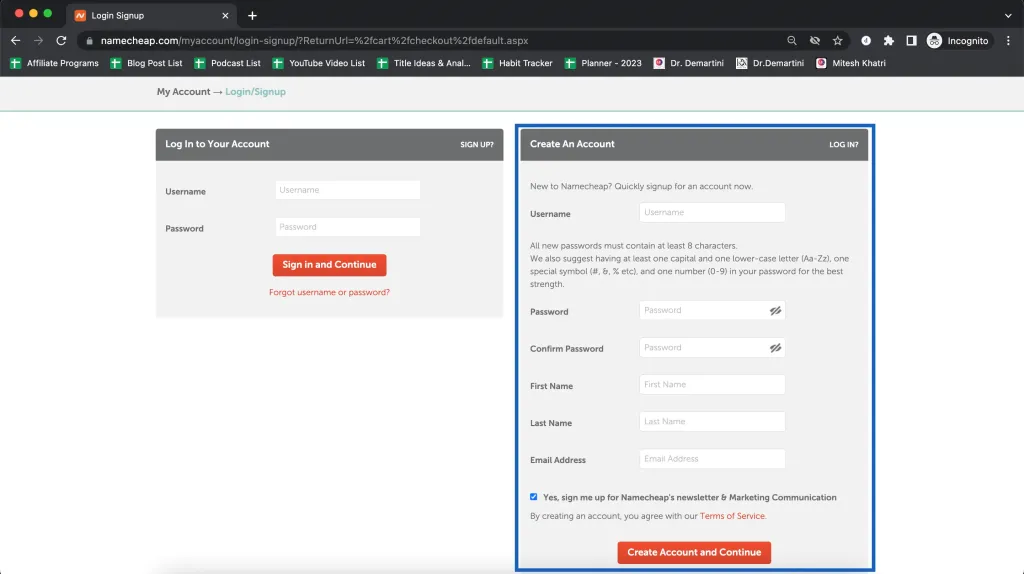Toggle visibility of the Confirm Password field
Image resolution: width=1024 pixels, height=574 pixels.
coord(775,348)
